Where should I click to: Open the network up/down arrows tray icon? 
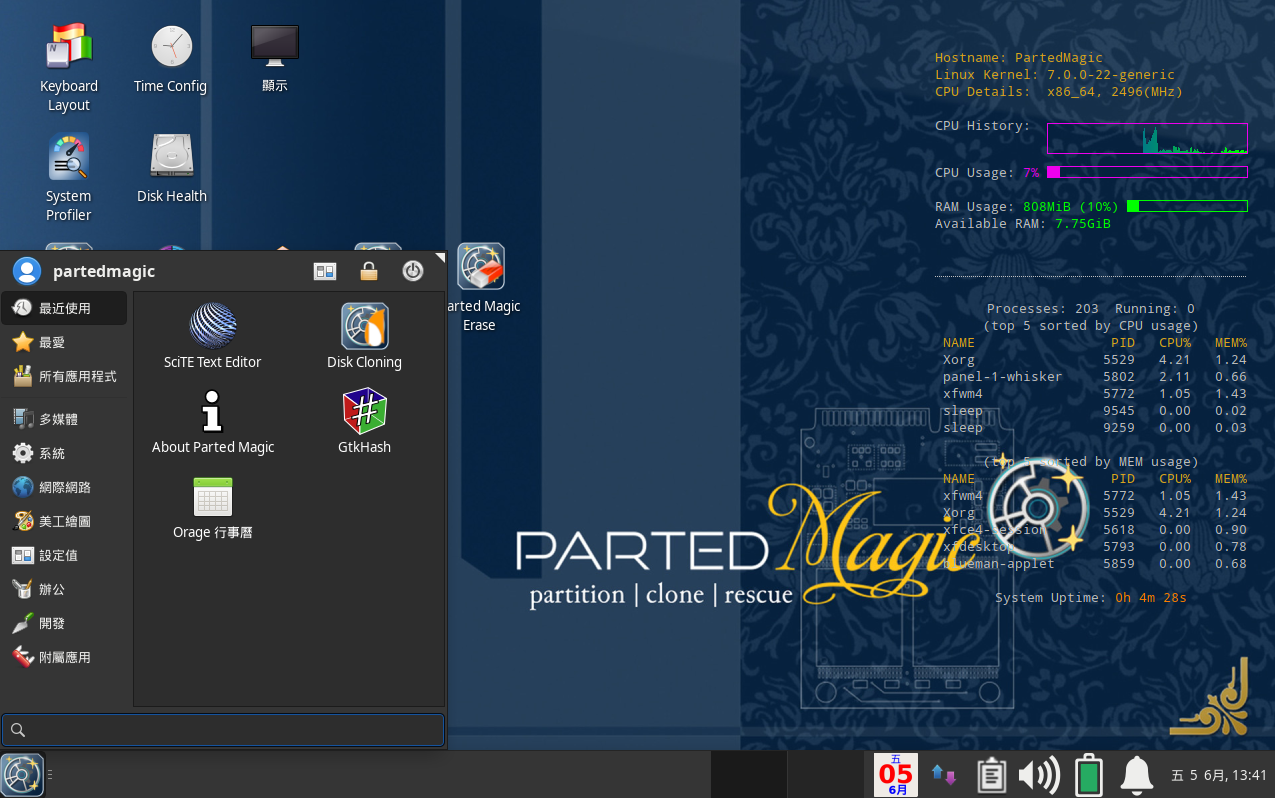[943, 775]
